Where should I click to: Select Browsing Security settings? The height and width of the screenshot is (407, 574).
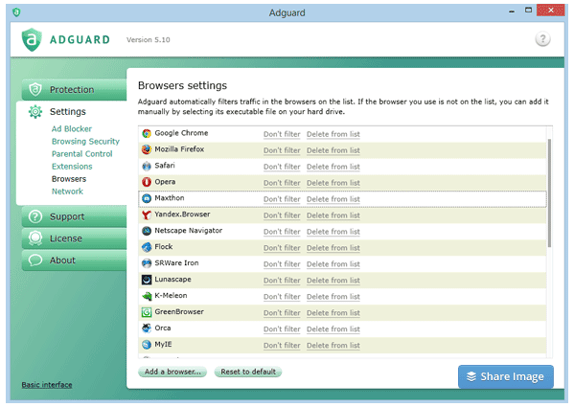(86, 141)
